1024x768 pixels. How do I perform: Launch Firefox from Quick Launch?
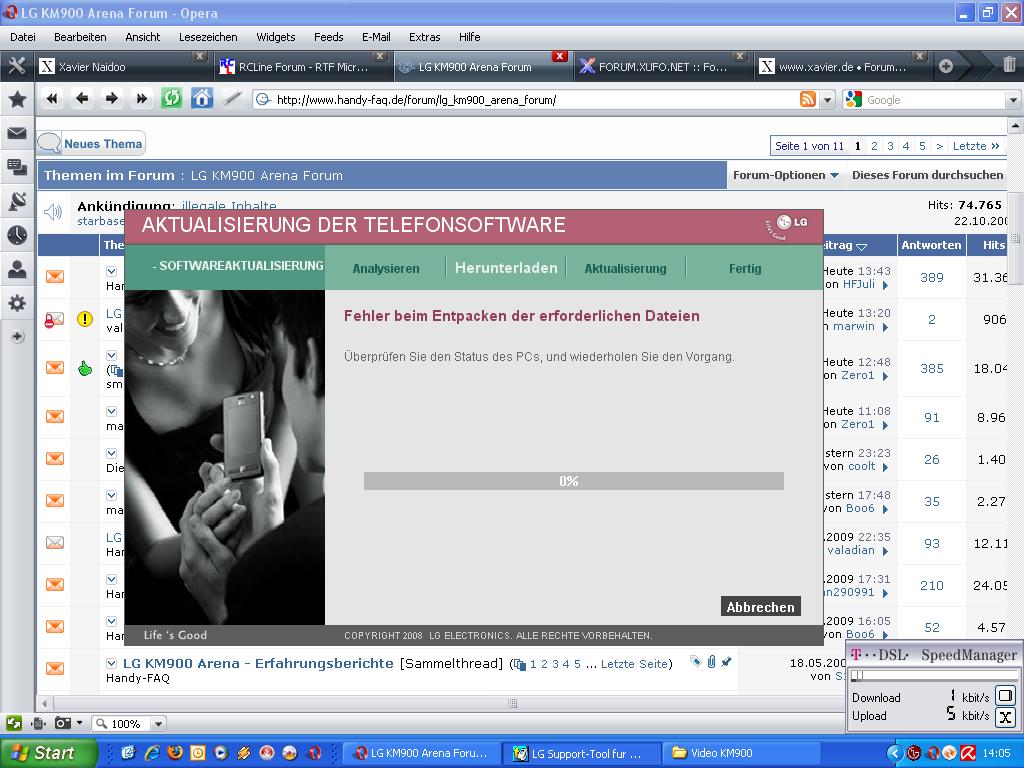click(175, 753)
